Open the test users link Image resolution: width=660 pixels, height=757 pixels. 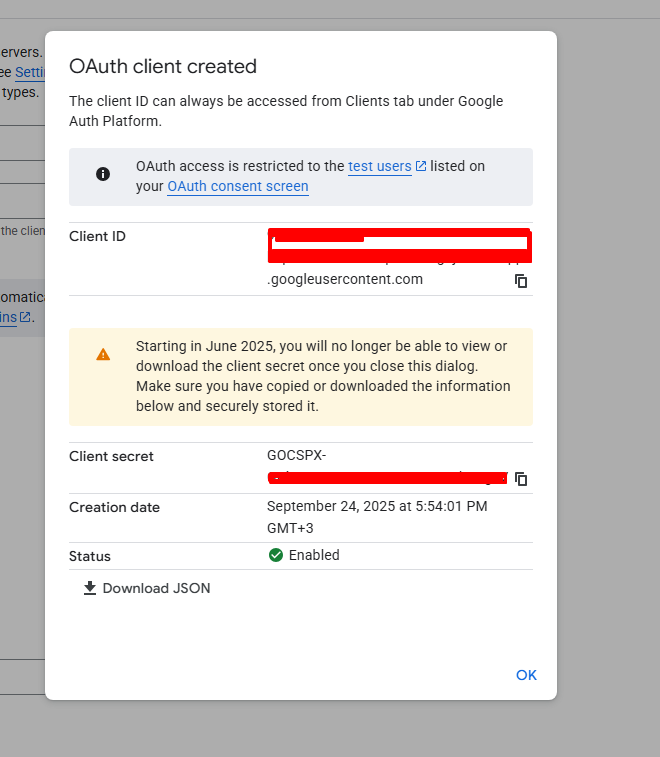click(379, 166)
